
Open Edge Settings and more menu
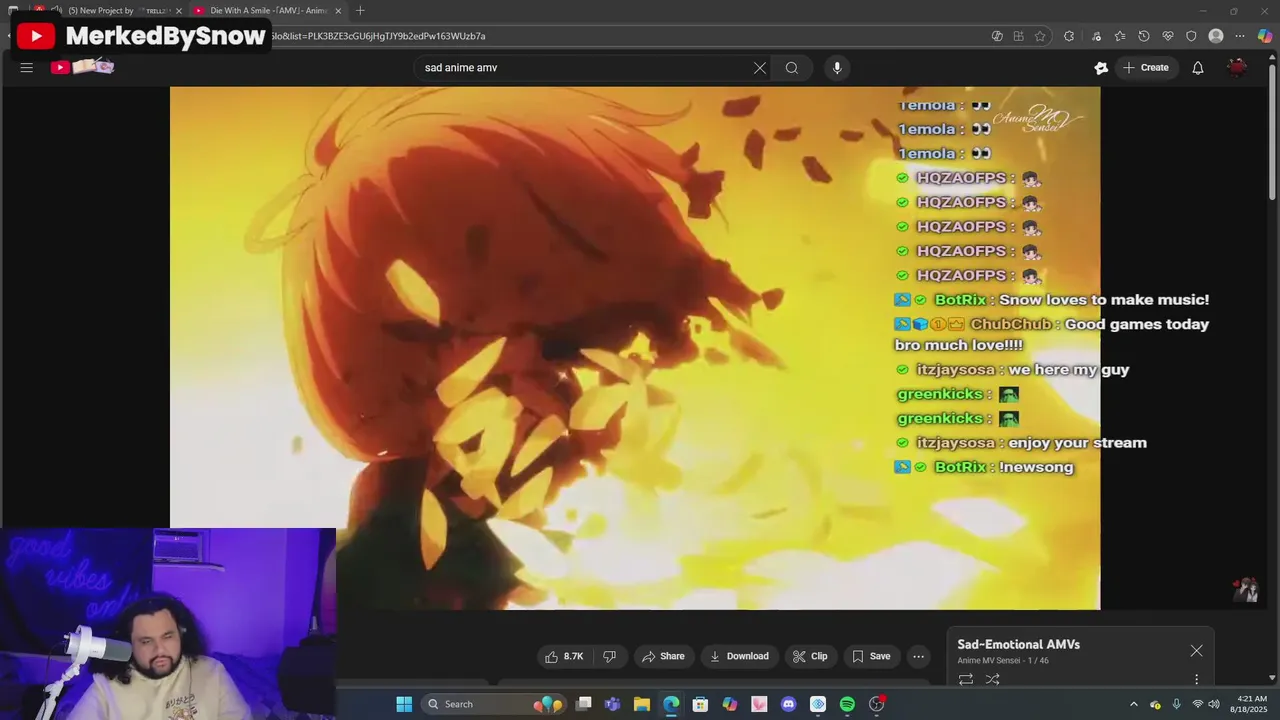pyautogui.click(x=1240, y=36)
